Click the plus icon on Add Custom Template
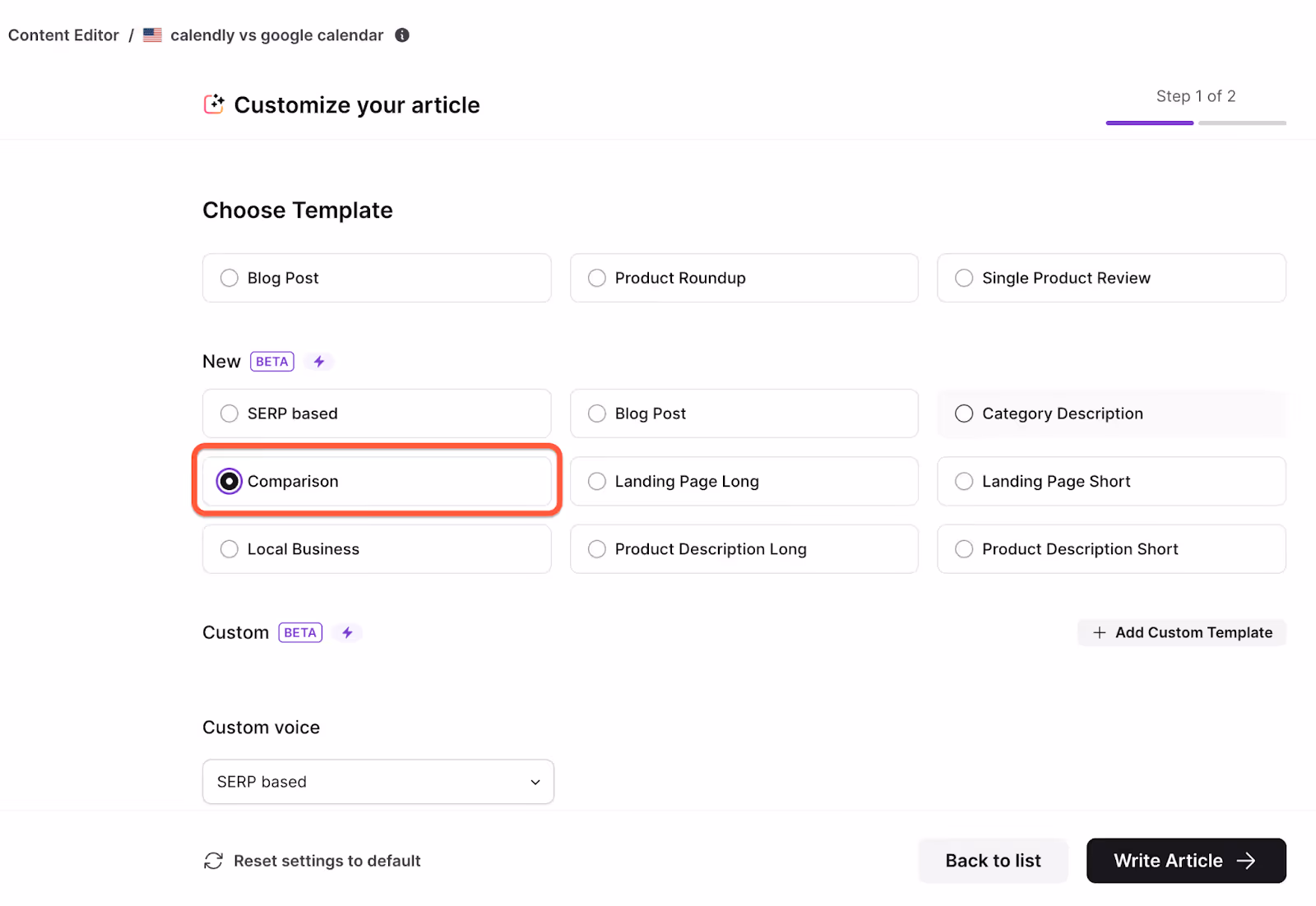1316x906 pixels. click(1099, 633)
